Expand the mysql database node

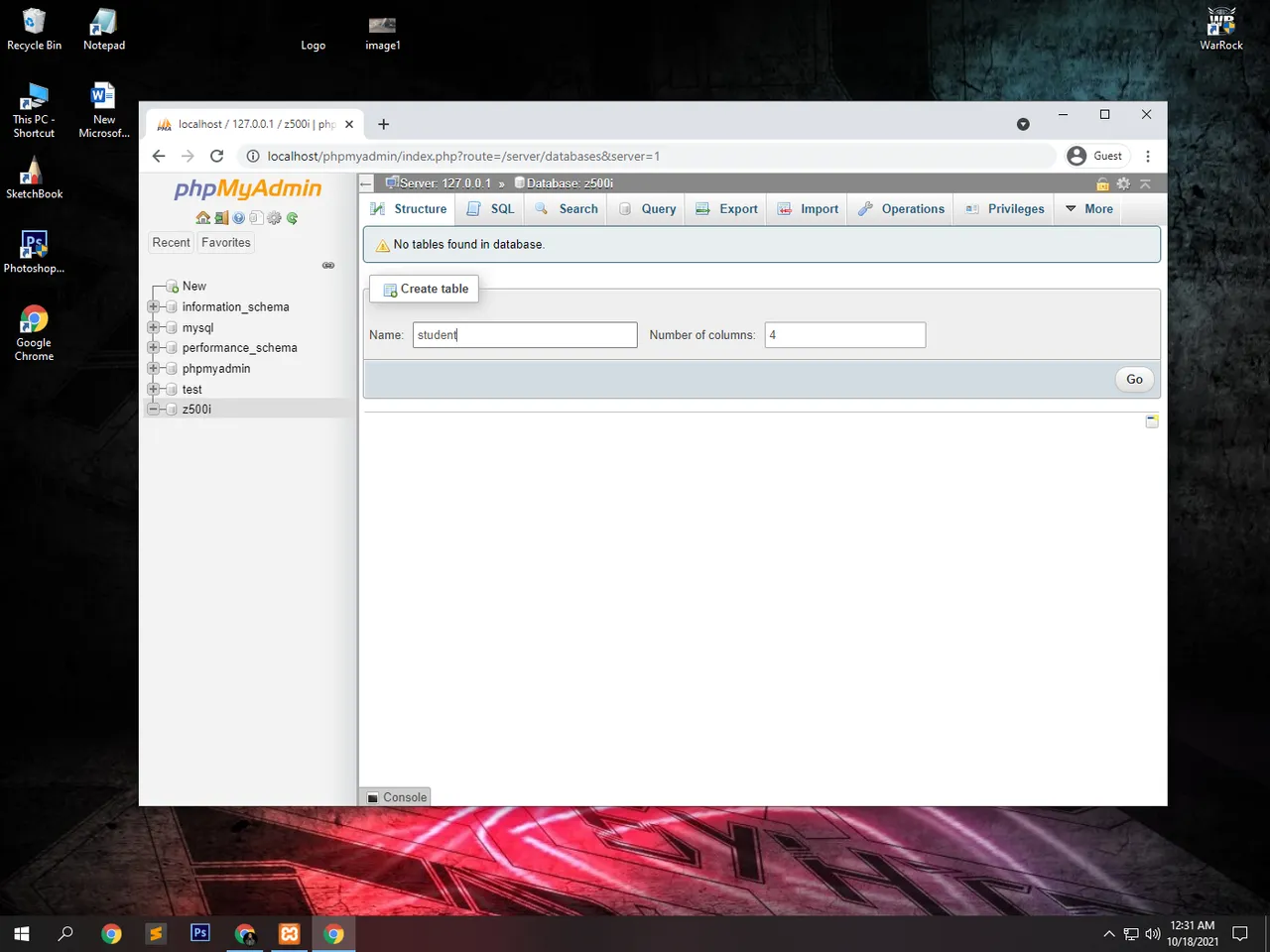[x=154, y=327]
